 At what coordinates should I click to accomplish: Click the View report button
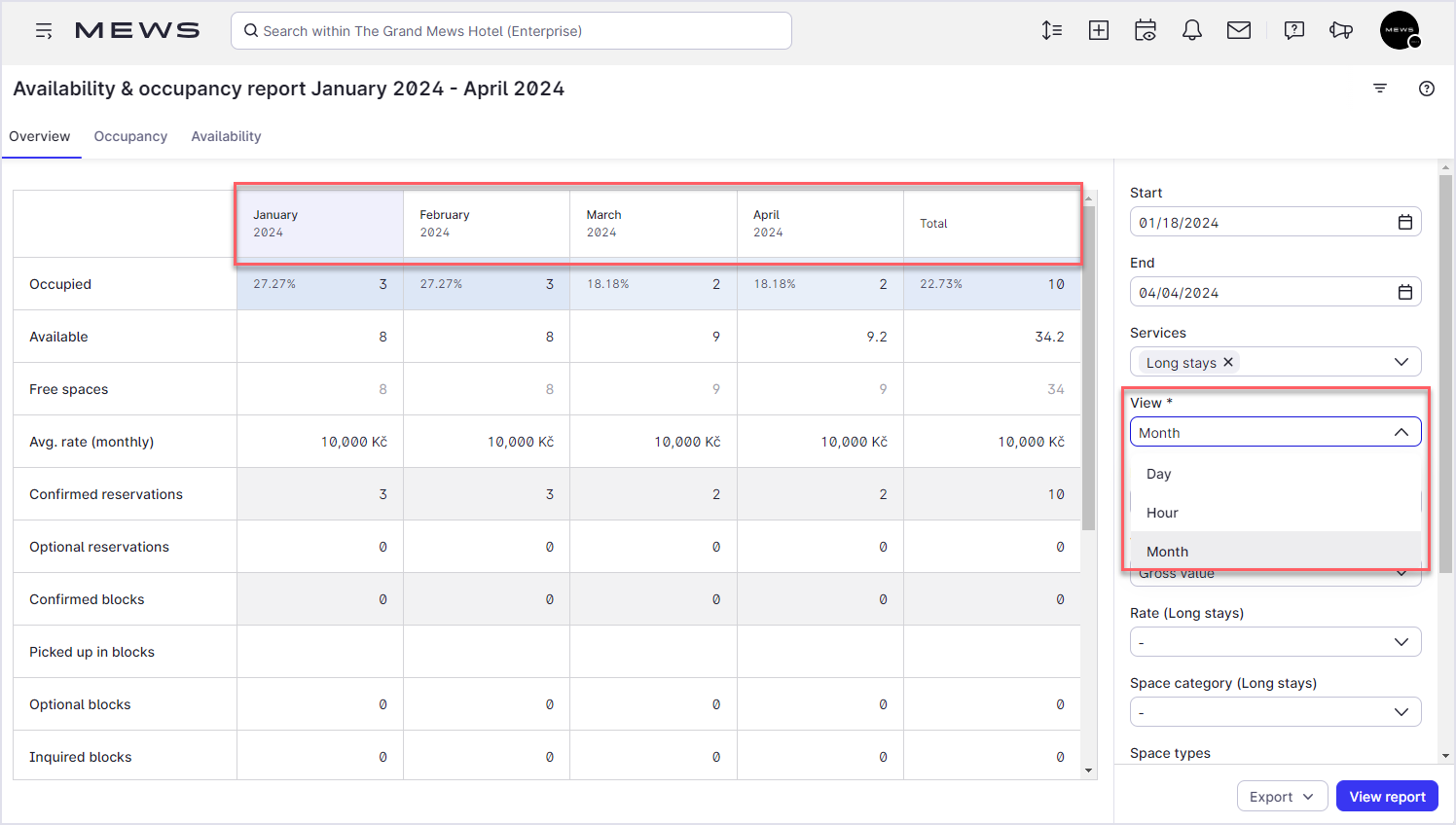coord(1387,796)
